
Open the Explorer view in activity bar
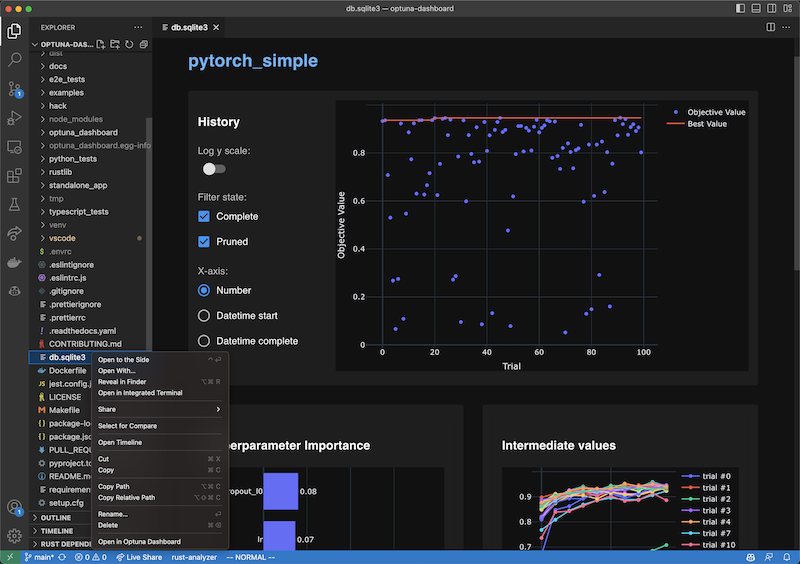pyautogui.click(x=14, y=31)
